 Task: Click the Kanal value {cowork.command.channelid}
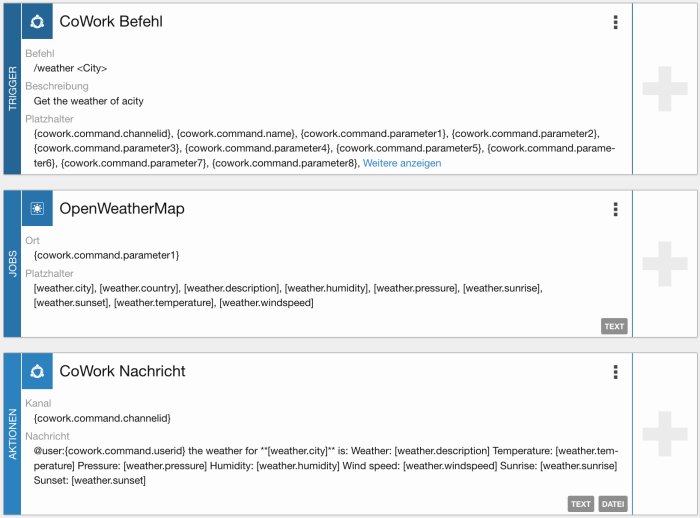click(x=102, y=417)
